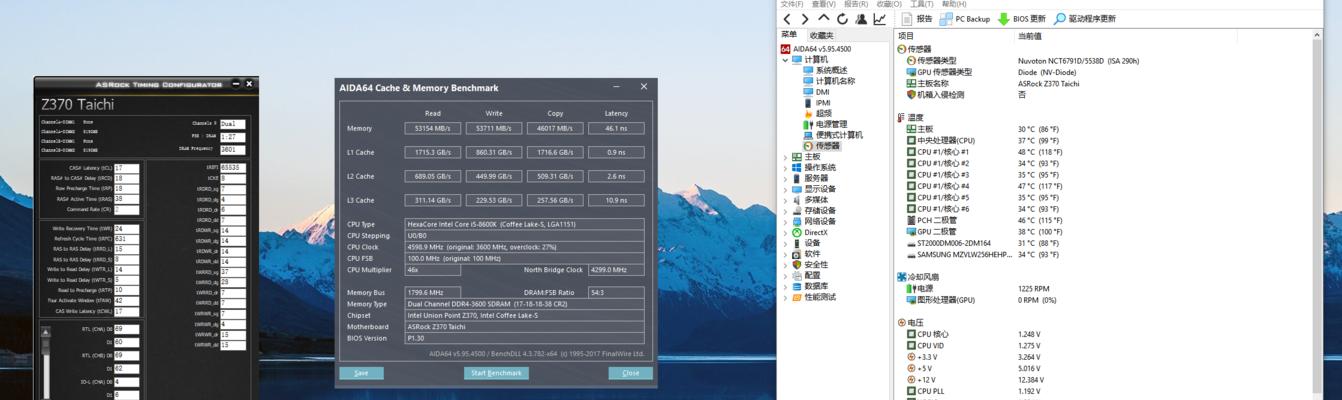Click the 数据库 tree item icon
The height and width of the screenshot is (400, 1342).
pyautogui.click(x=797, y=286)
